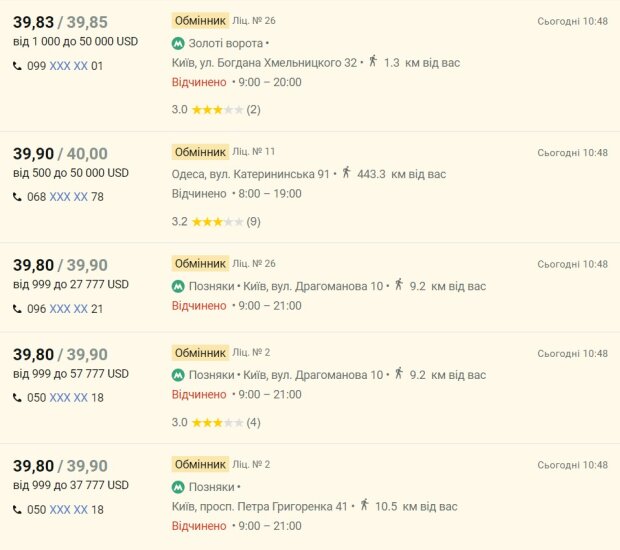Viewport: 620px width, 550px height.
Task: Click Обмінник badge in Золоті ворота listing
Action: pos(200,20)
